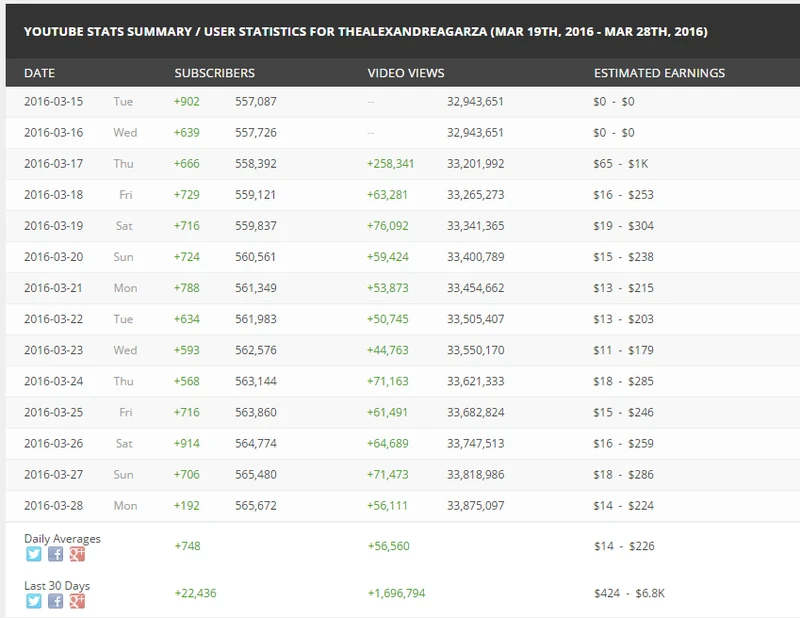Screen dimensions: 800x618
Task: Select date 2016-03-28
Action: pos(54,506)
